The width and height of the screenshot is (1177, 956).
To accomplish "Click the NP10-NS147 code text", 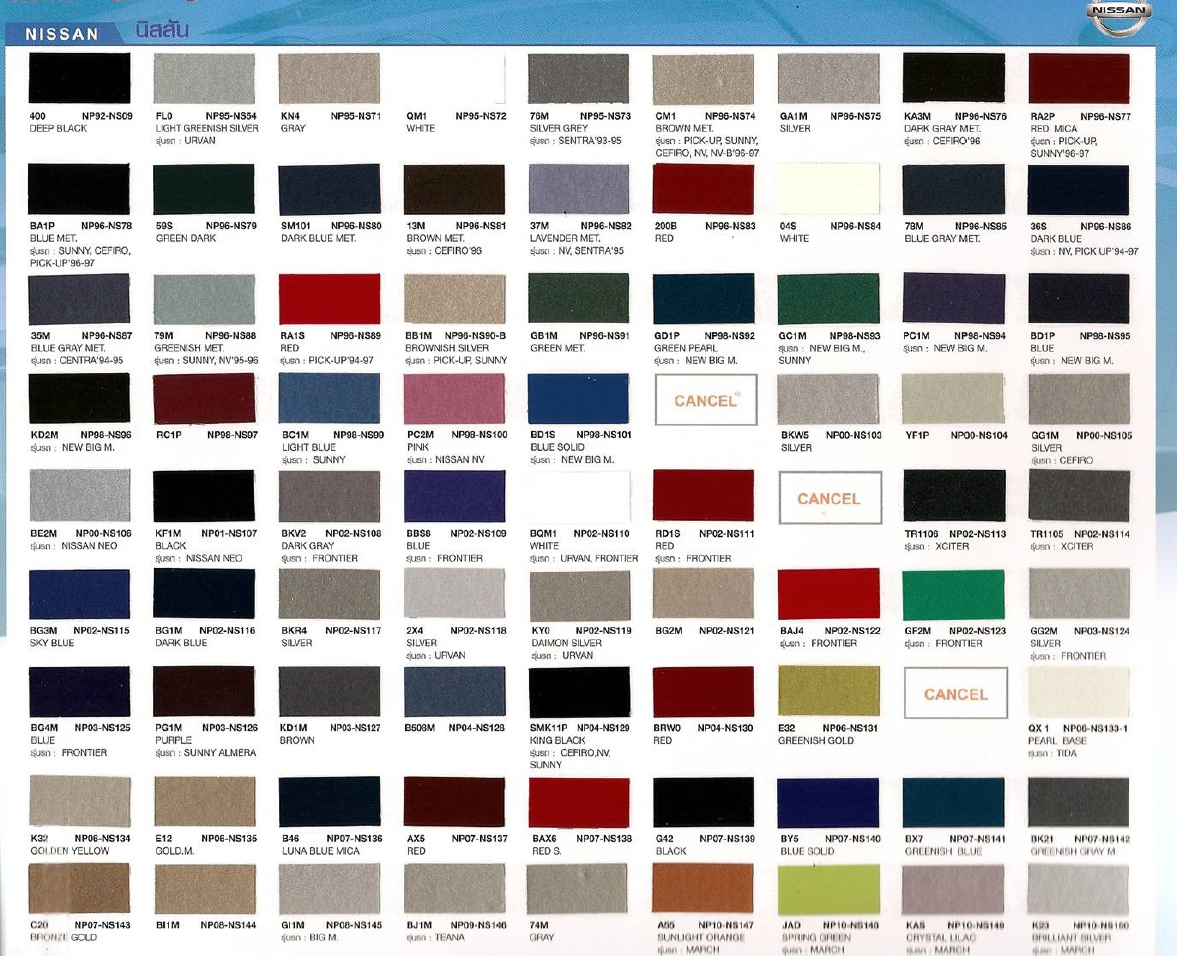I will click(726, 925).
